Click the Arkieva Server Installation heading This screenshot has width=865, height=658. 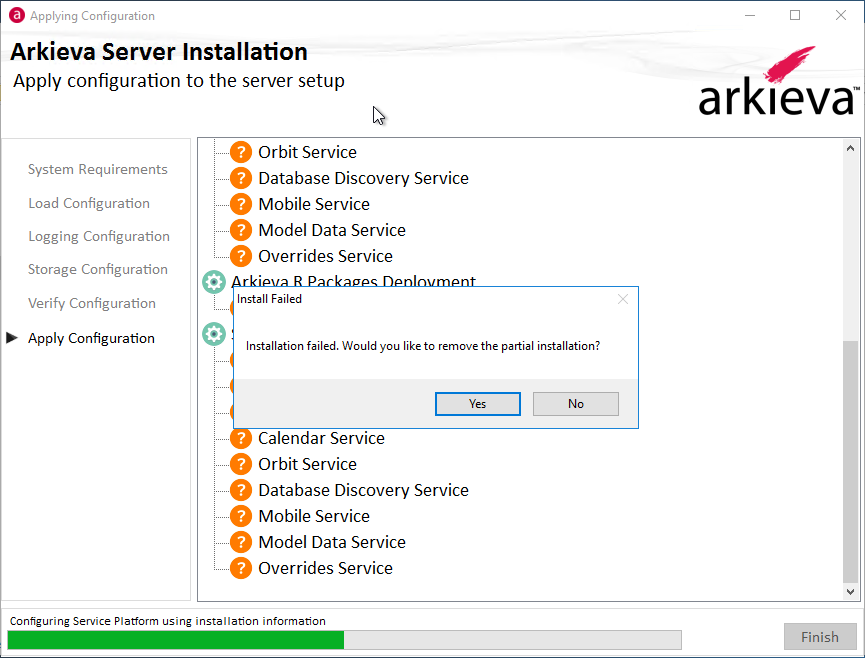pyautogui.click(x=159, y=52)
